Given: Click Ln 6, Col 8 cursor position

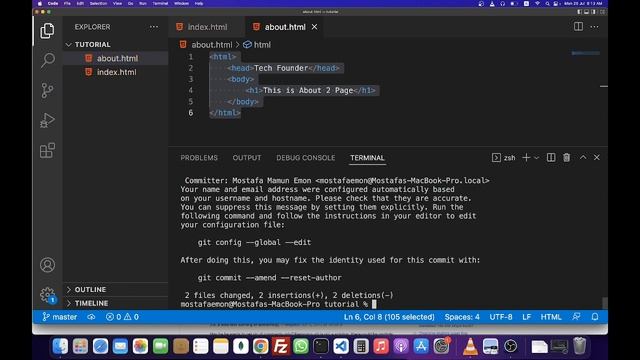Looking at the screenshot, I should click(389, 317).
